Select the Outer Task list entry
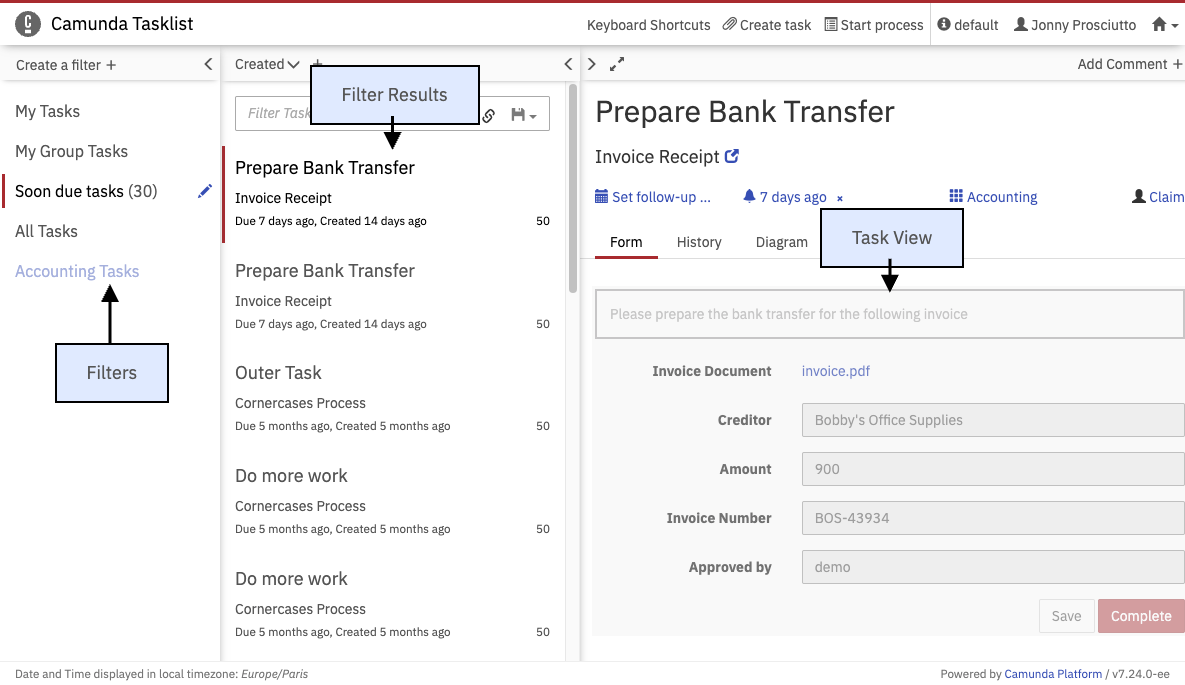 (x=278, y=373)
